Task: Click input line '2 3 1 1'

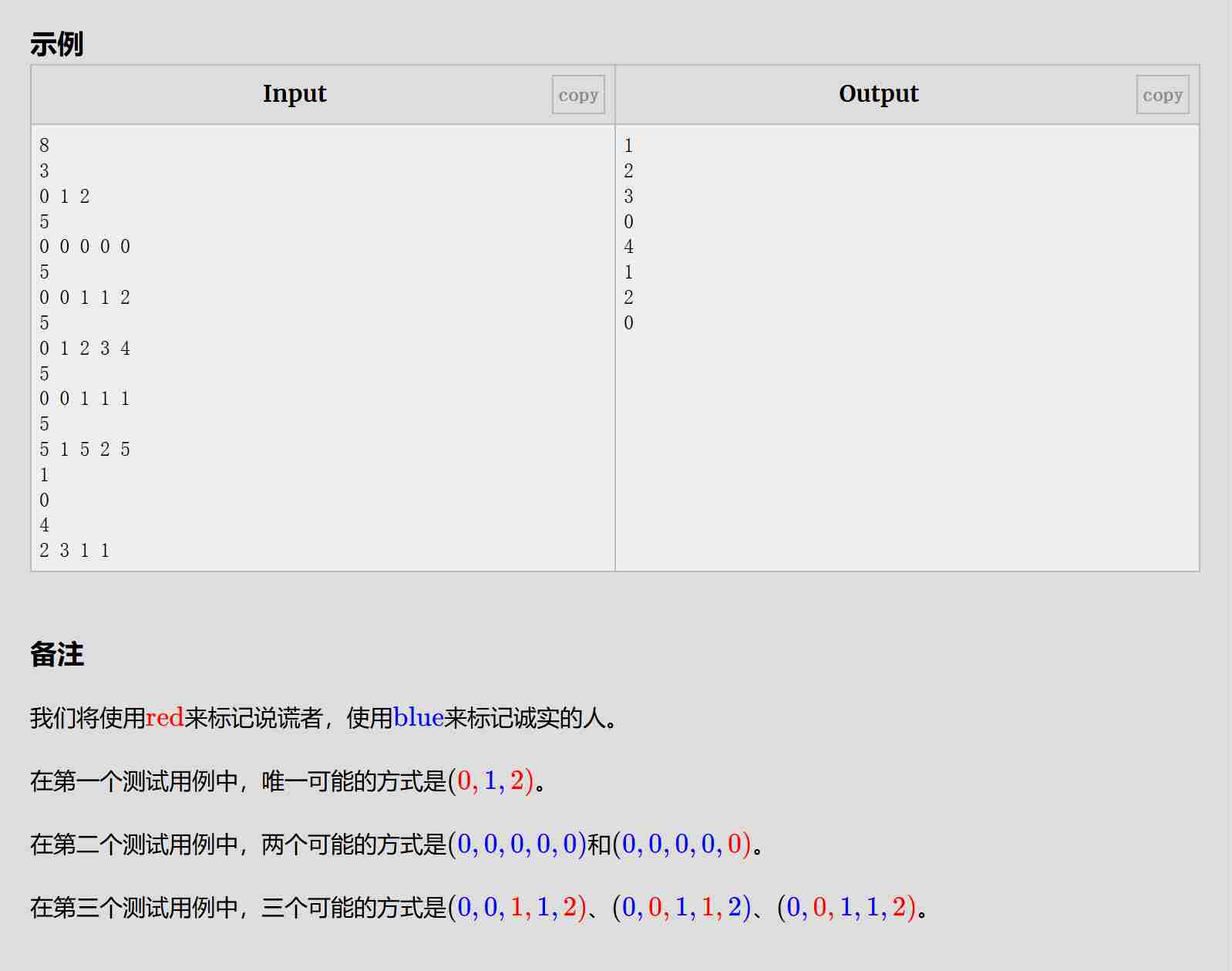Action: [x=75, y=551]
